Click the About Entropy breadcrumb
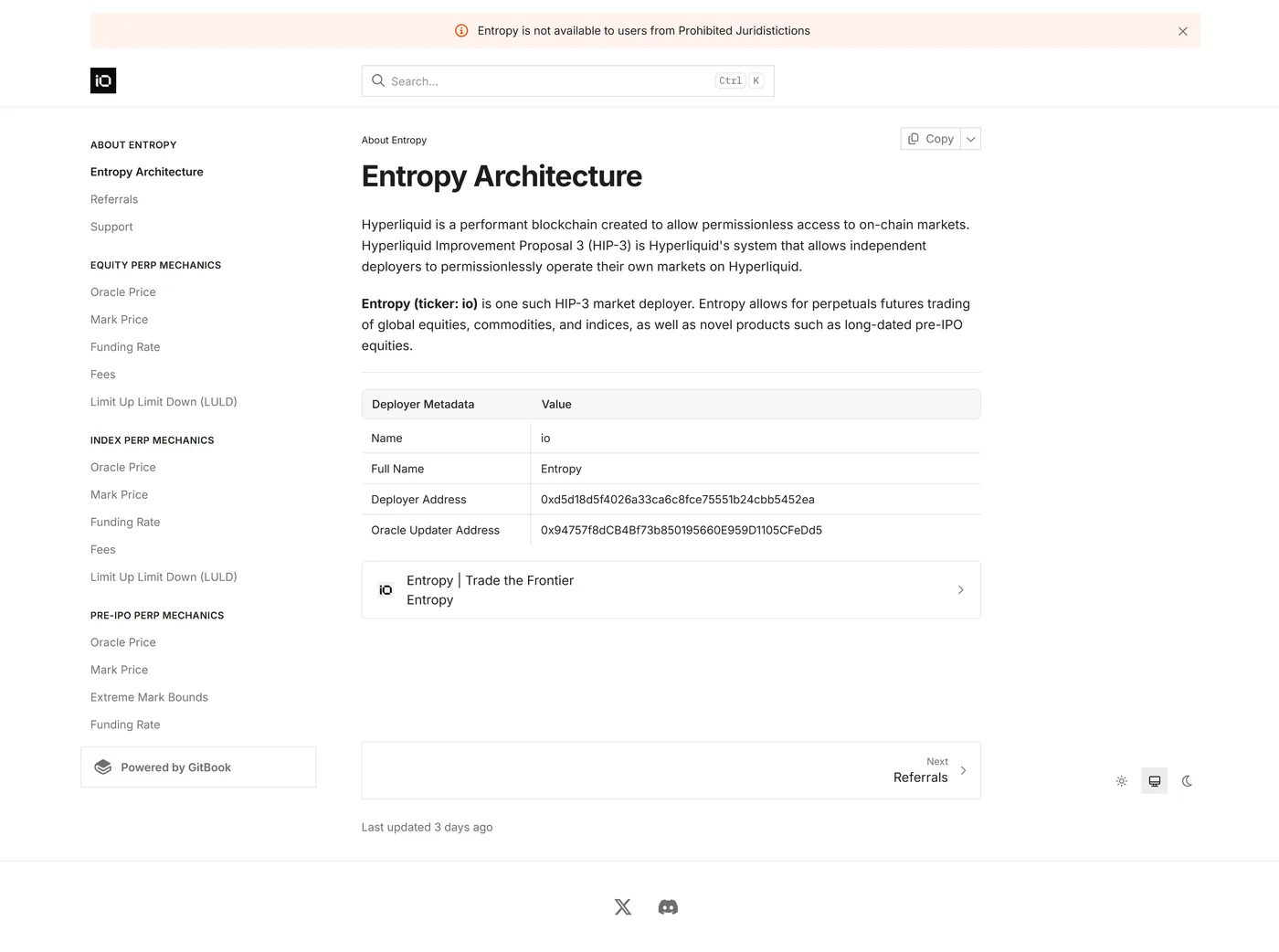The width and height of the screenshot is (1279, 952). pyautogui.click(x=394, y=140)
